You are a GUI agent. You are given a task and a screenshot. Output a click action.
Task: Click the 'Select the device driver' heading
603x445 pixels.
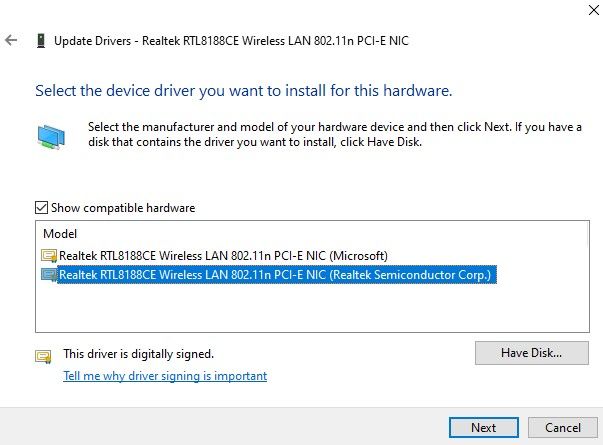click(x=244, y=90)
